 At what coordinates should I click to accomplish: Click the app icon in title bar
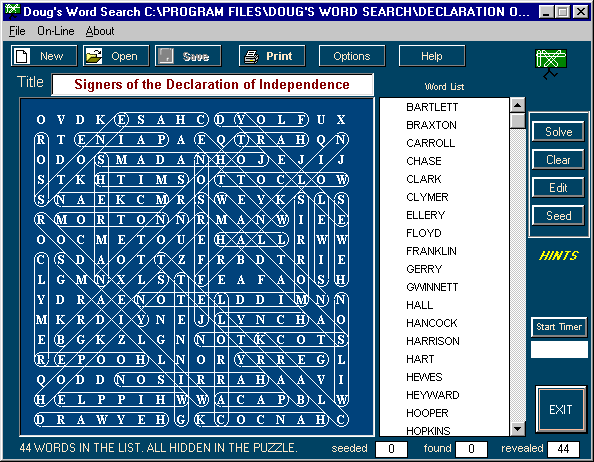click(12, 11)
